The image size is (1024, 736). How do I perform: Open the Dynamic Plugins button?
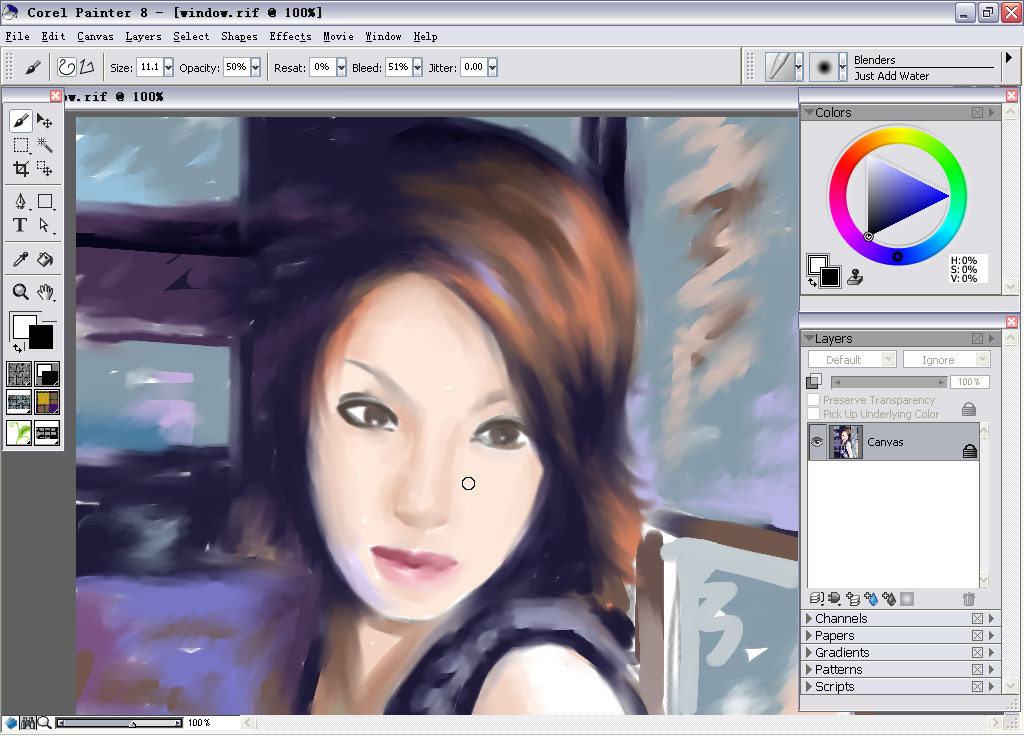(835, 598)
